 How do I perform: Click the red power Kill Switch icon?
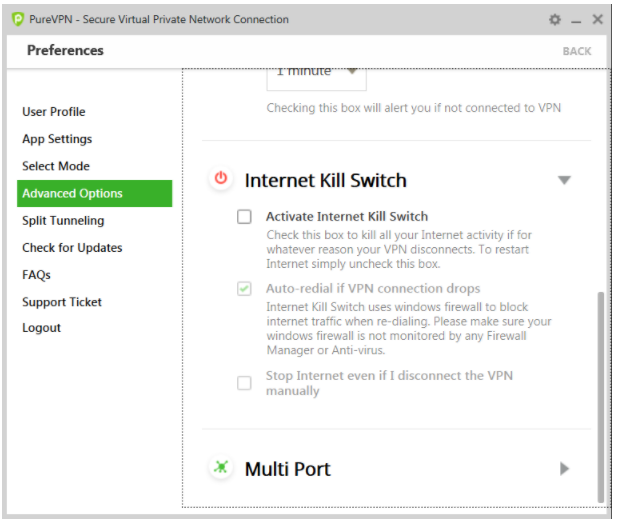pyautogui.click(x=221, y=178)
